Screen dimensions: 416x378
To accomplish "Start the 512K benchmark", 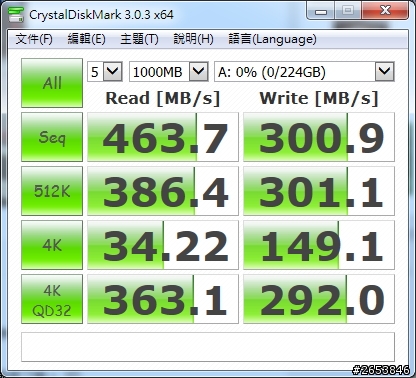I will coord(52,191).
